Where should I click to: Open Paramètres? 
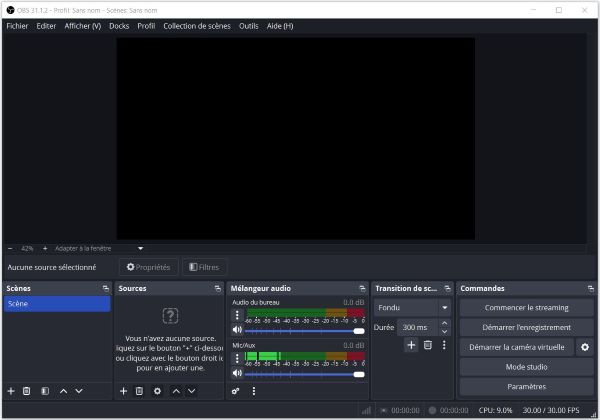(527, 387)
